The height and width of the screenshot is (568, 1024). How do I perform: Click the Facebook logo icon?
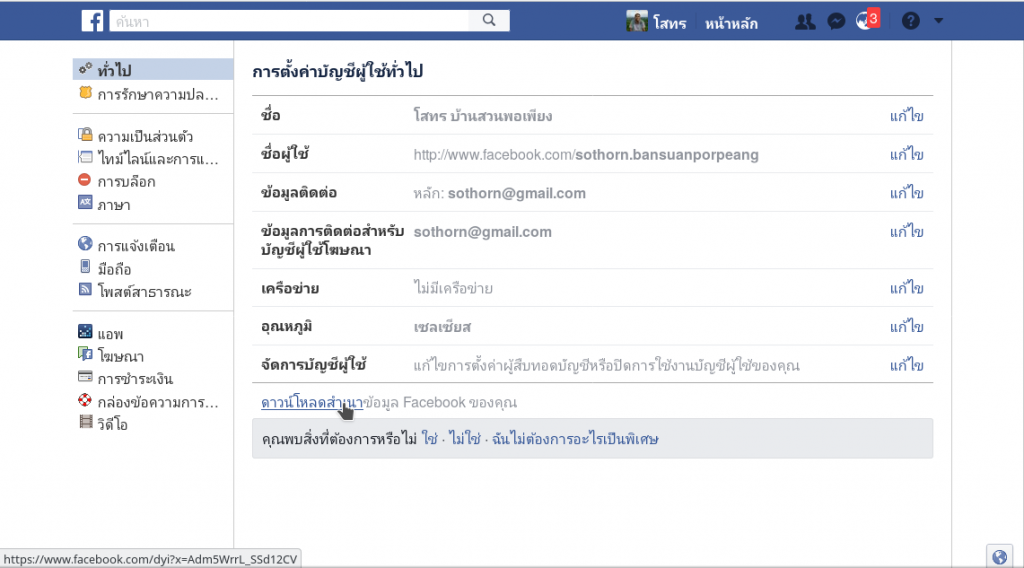tap(92, 21)
